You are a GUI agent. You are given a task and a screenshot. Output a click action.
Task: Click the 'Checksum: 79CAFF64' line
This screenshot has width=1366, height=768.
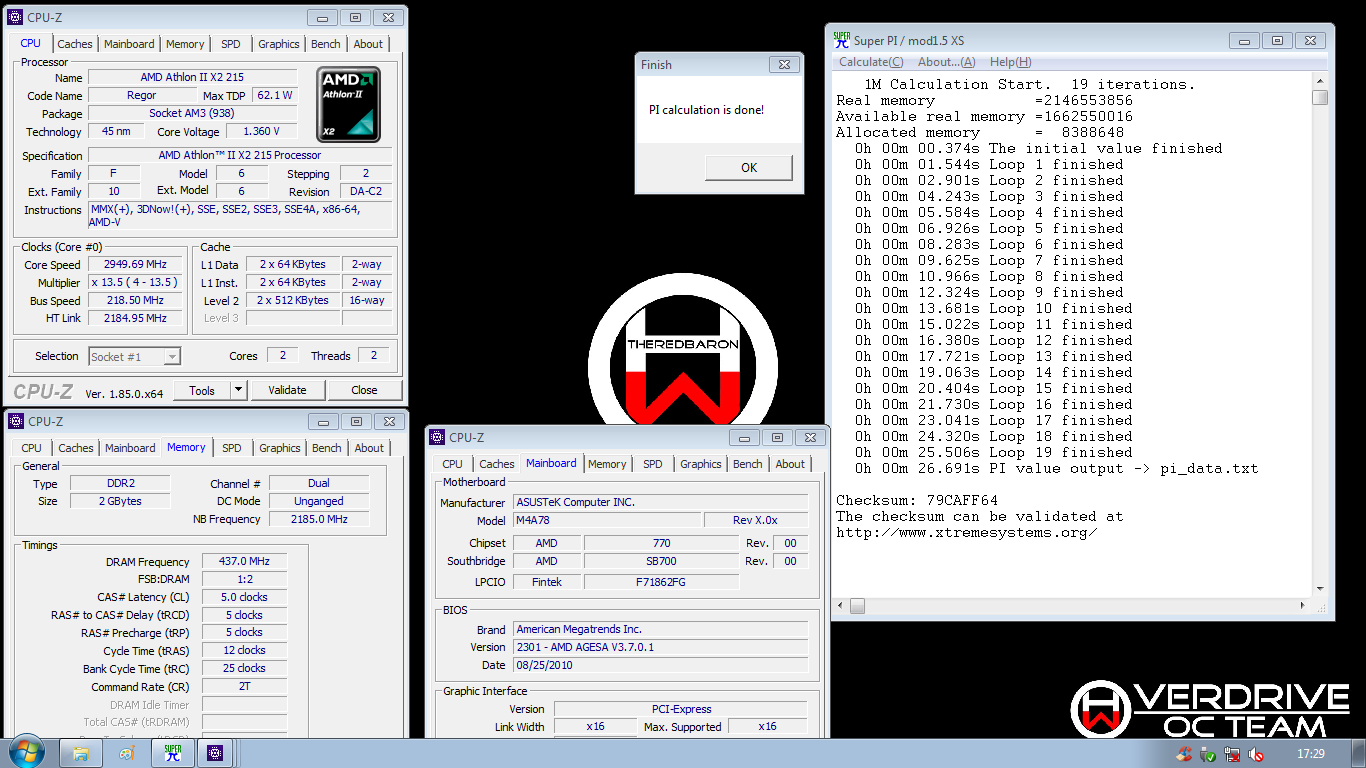coord(917,500)
